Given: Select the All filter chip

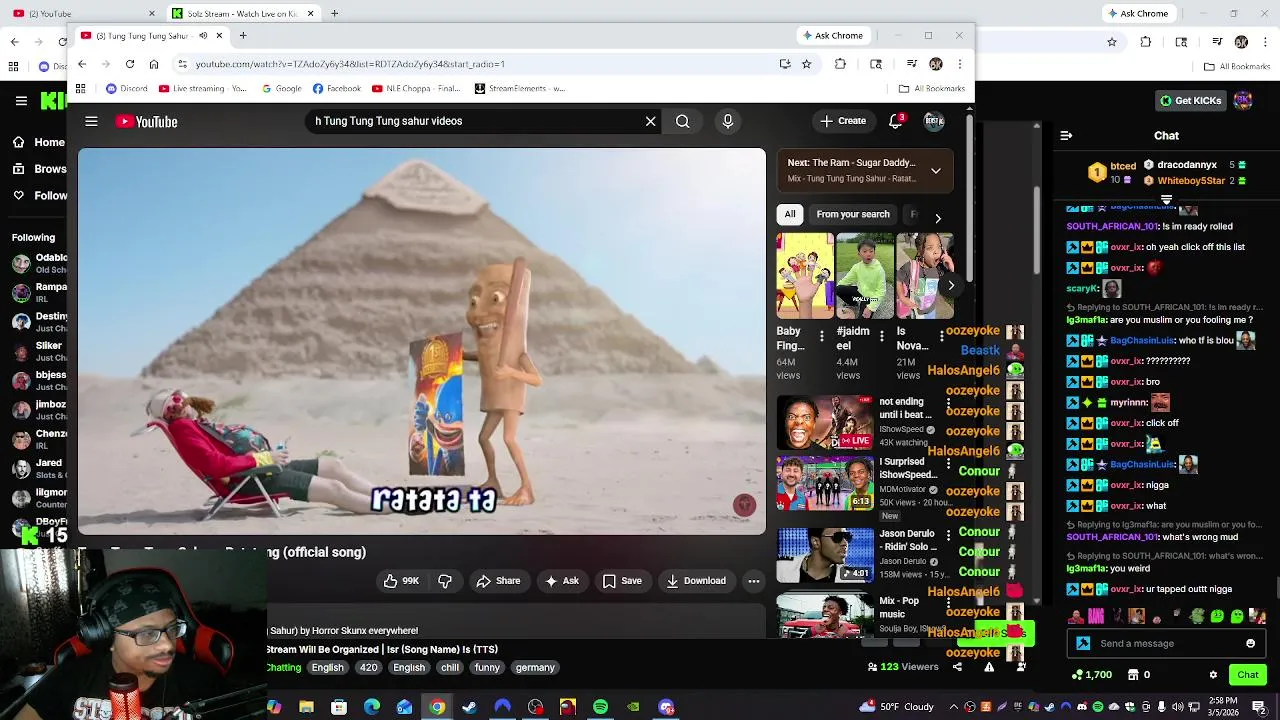Looking at the screenshot, I should [x=790, y=214].
